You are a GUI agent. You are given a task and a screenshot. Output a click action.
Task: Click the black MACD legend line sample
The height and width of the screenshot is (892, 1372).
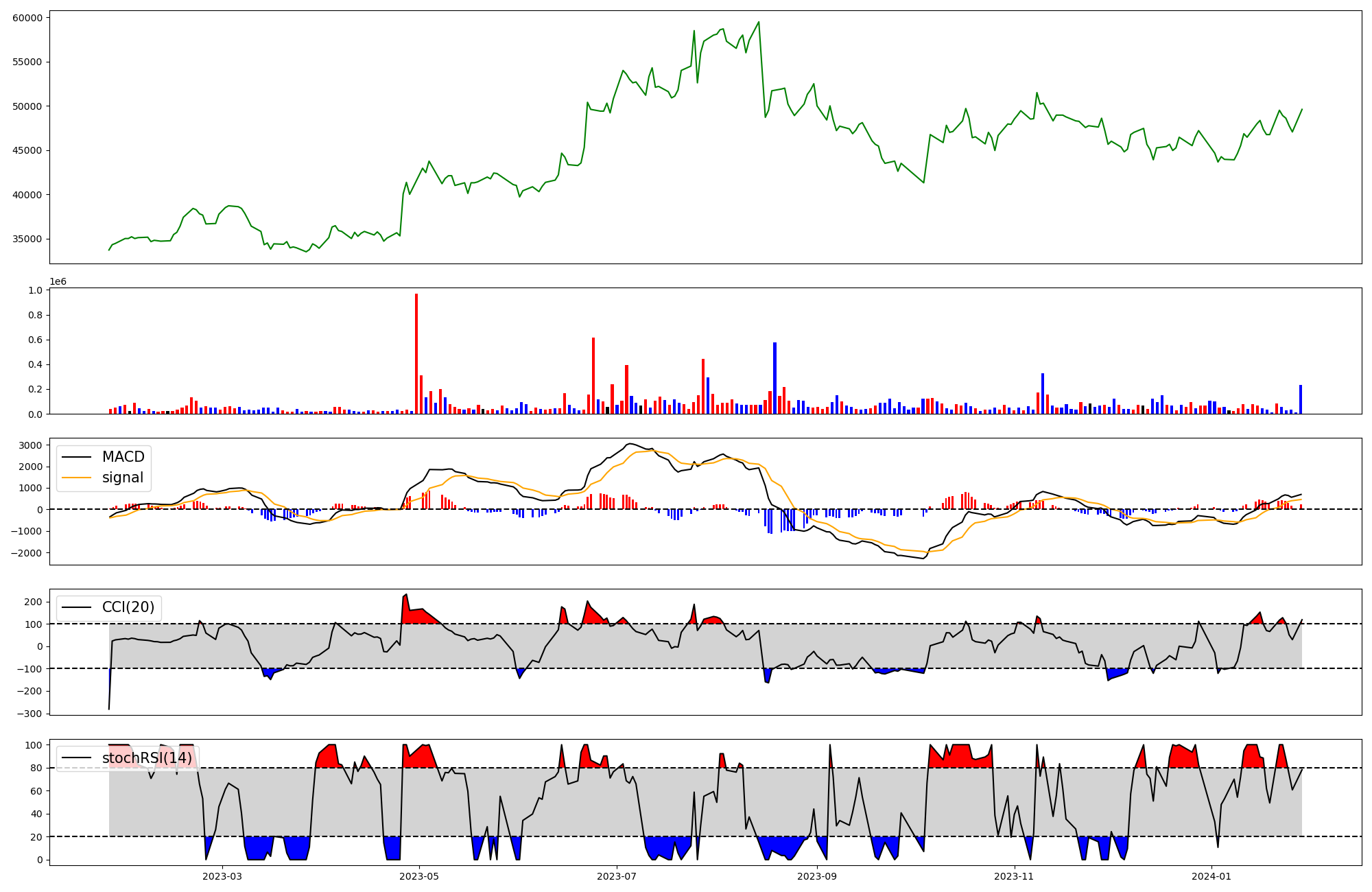(75, 457)
